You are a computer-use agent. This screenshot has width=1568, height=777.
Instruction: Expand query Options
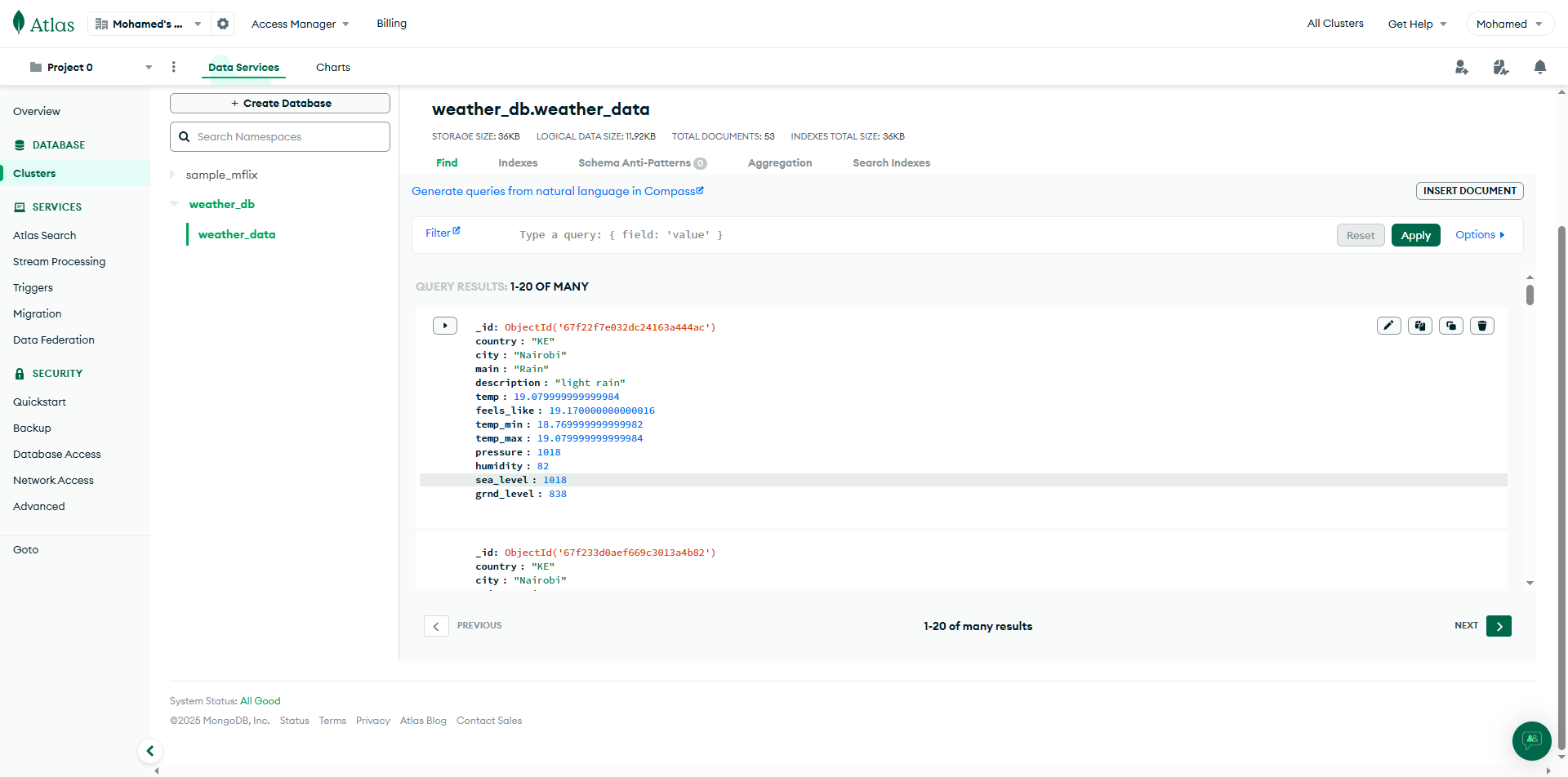1480,235
